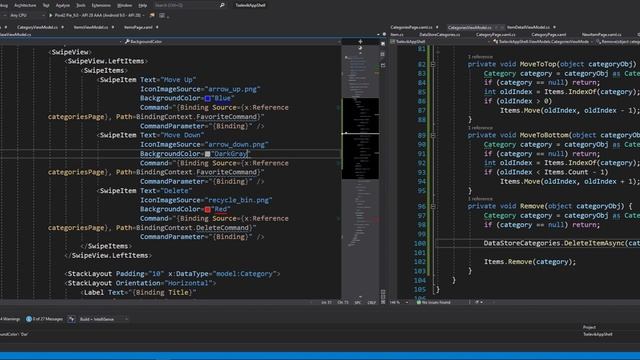The height and width of the screenshot is (360, 640).
Task: Pin the CategoriesPage.xaml.cs tab
Action: [x=437, y=27]
